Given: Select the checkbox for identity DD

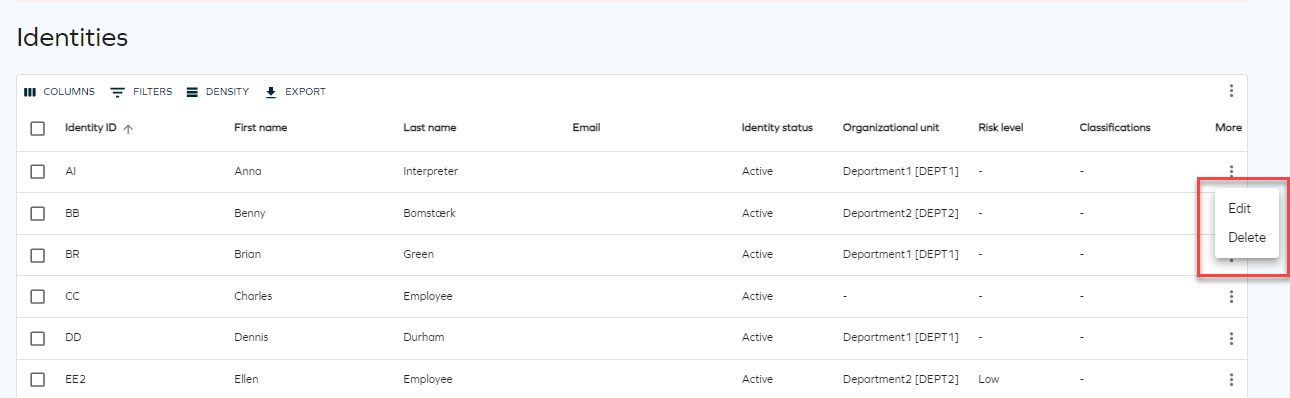Looking at the screenshot, I should (38, 338).
